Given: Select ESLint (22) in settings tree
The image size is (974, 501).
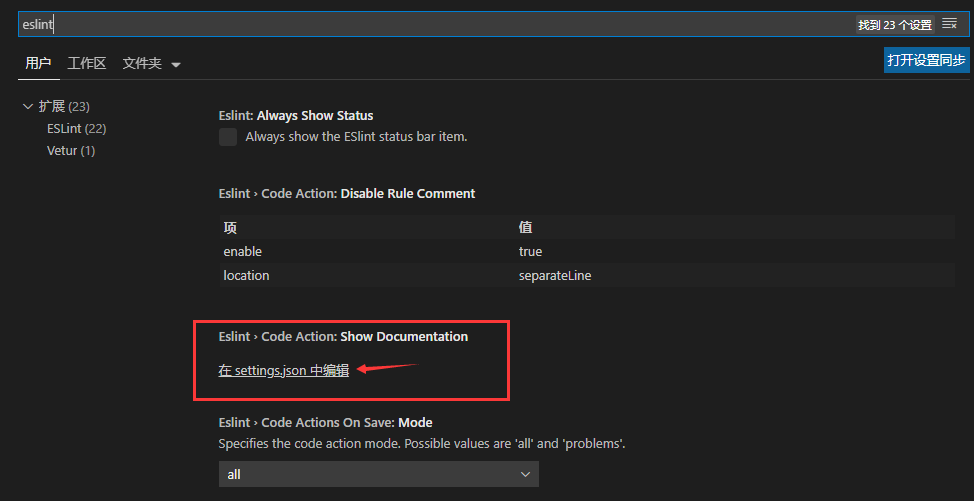Looking at the screenshot, I should [76, 129].
